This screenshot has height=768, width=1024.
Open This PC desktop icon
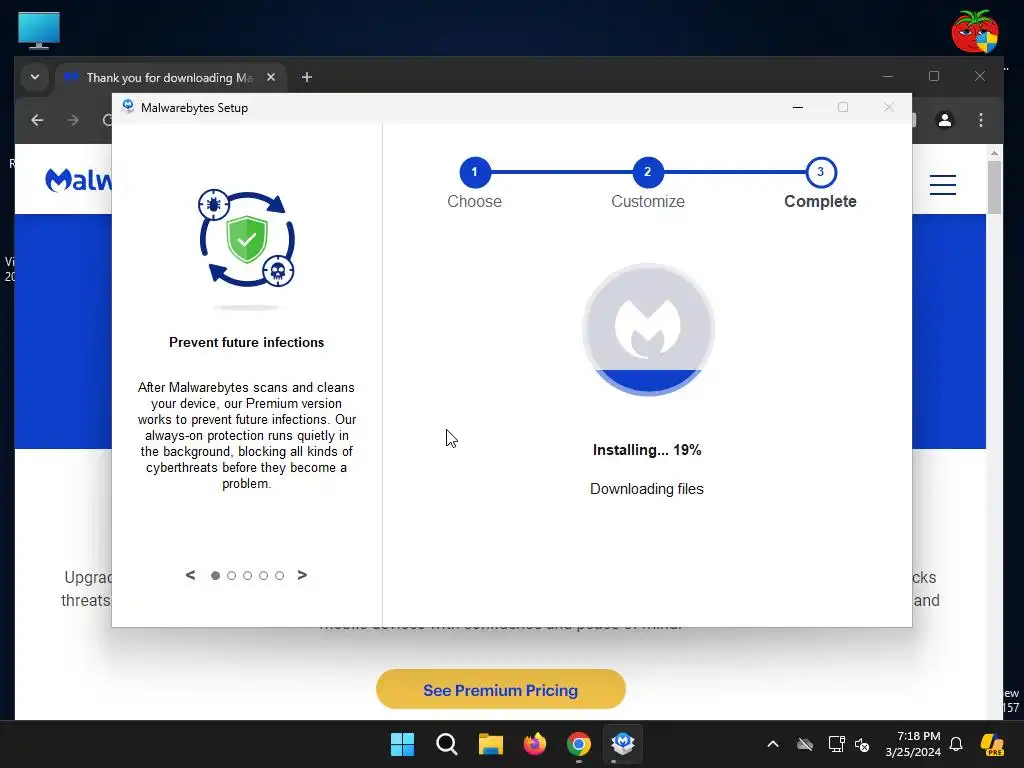coord(39,31)
